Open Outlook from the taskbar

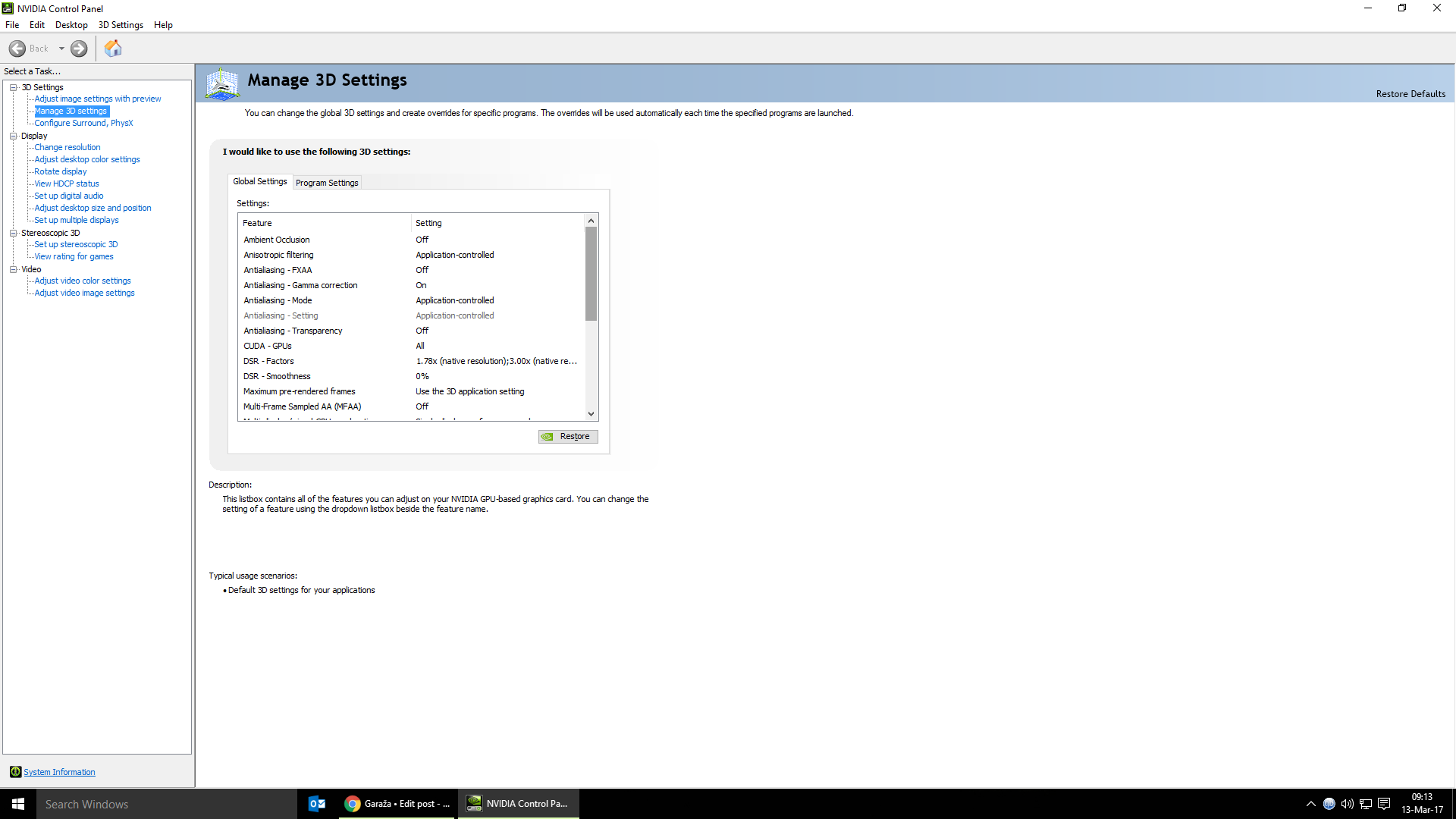[x=317, y=804]
